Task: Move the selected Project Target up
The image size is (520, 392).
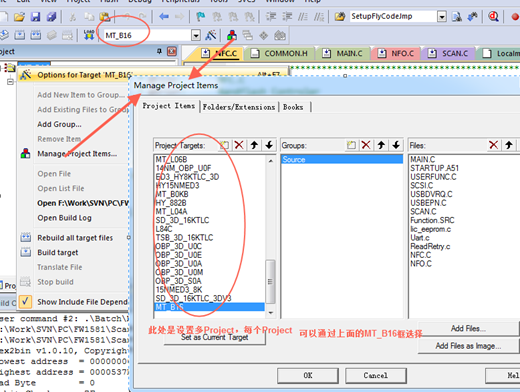Action: coord(254,145)
